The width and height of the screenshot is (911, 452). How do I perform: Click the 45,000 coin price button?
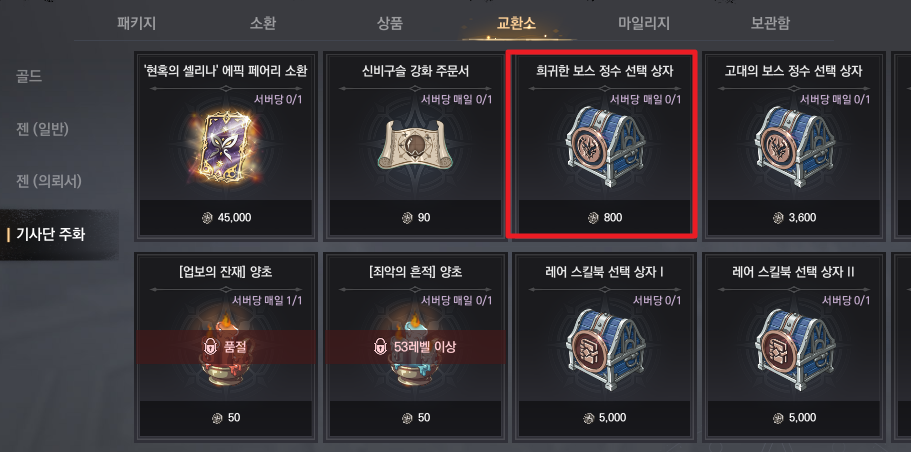click(226, 218)
